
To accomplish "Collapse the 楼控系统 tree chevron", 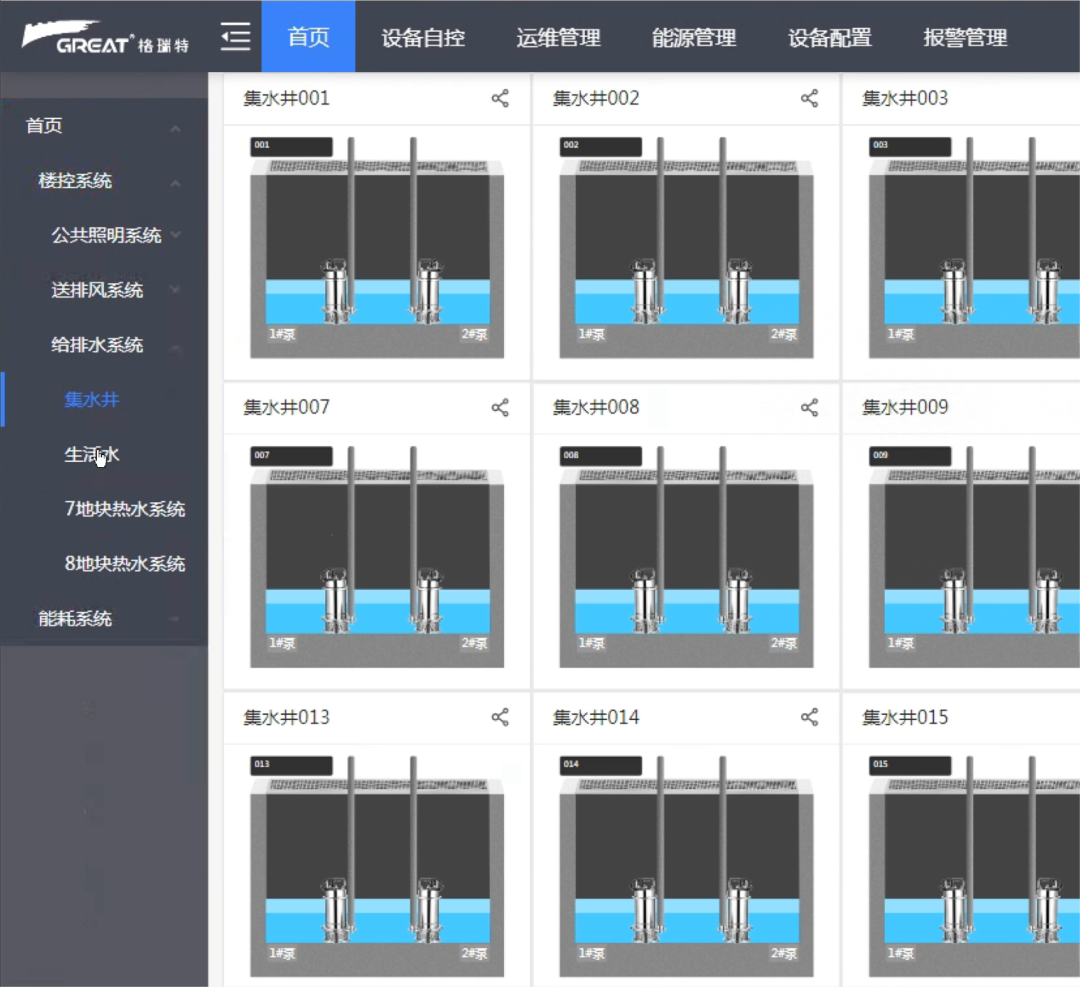I will tap(176, 182).
